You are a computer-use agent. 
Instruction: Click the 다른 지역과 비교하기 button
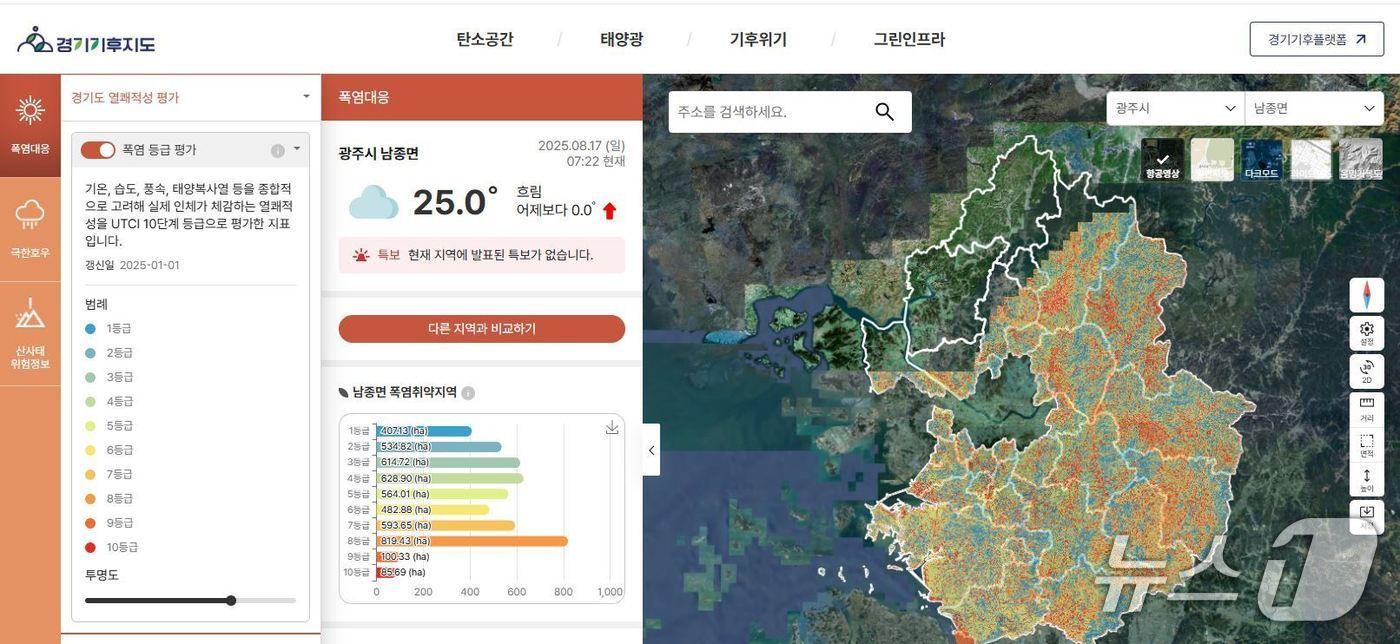tap(481, 328)
